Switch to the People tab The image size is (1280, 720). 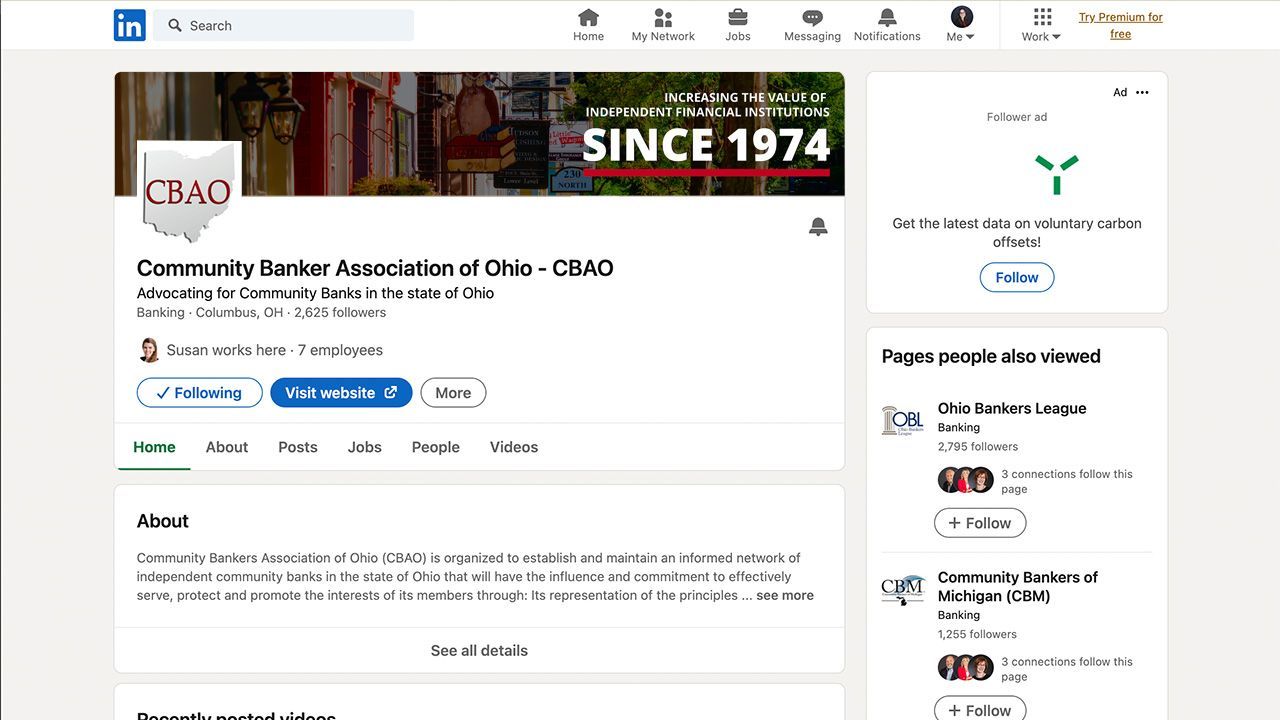tap(436, 447)
